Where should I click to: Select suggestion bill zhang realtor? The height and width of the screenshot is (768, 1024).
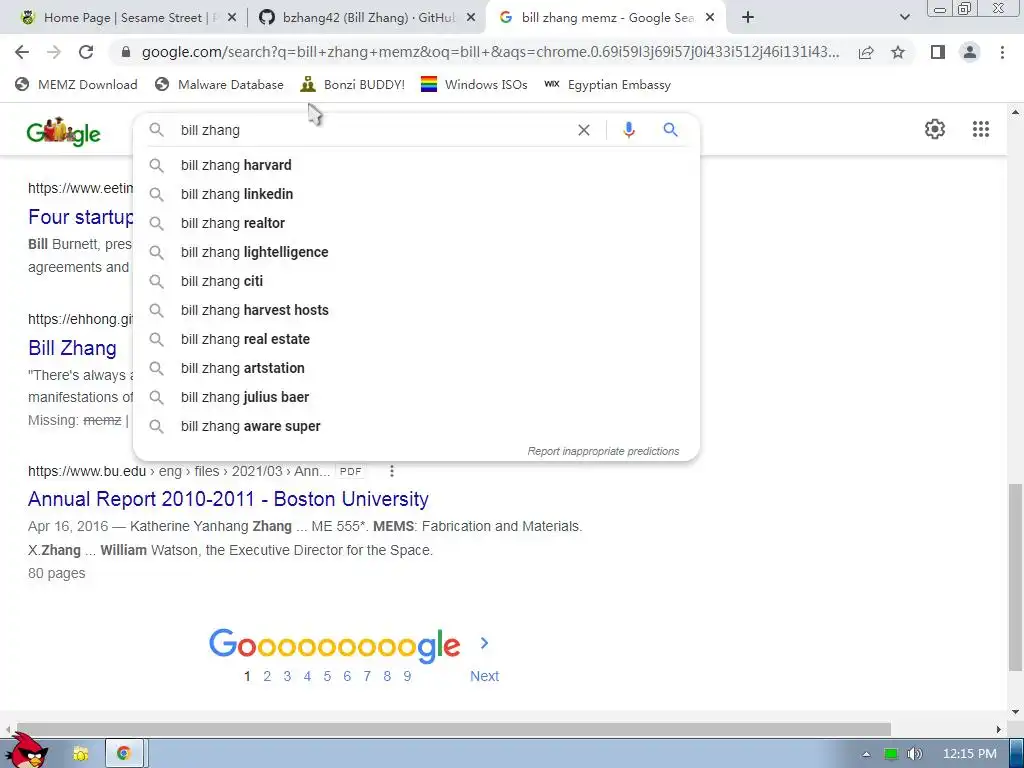[416, 223]
